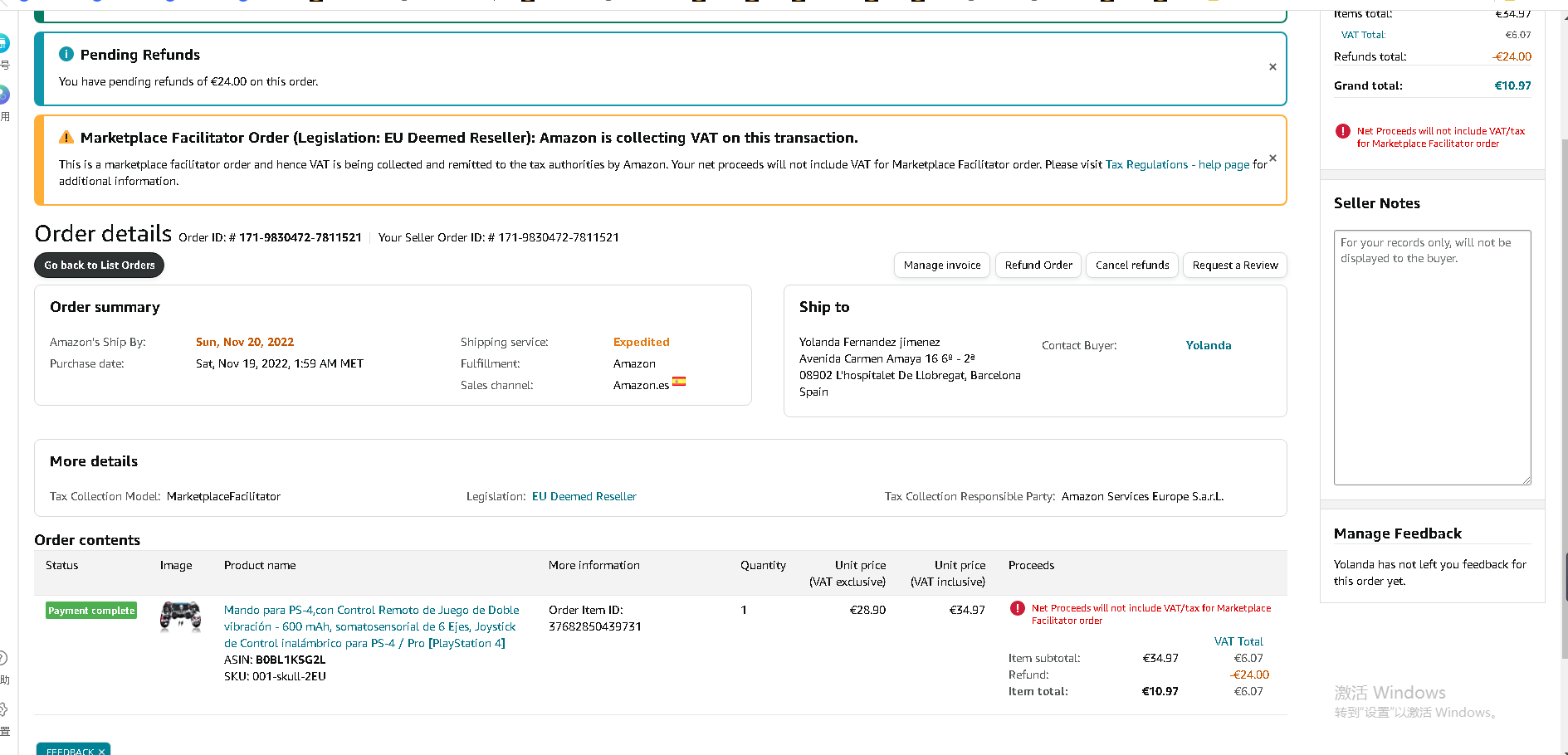Viewport: 1568px width, 755px height.
Task: Contact buyer Yolanda via name link
Action: 1208,345
